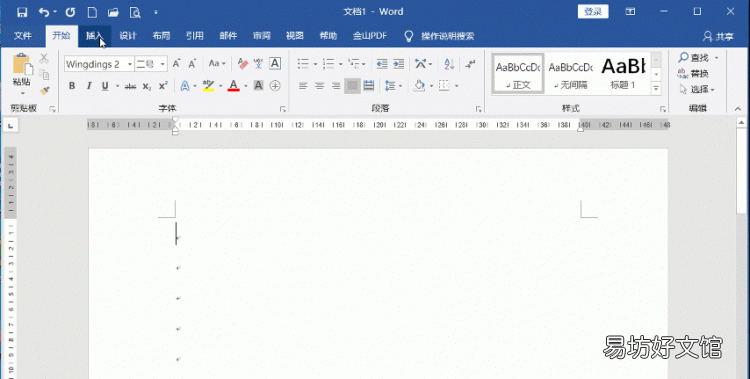Viewport: 750px width, 379px height.
Task: Open font color dropdown arrow
Action: pos(245,86)
